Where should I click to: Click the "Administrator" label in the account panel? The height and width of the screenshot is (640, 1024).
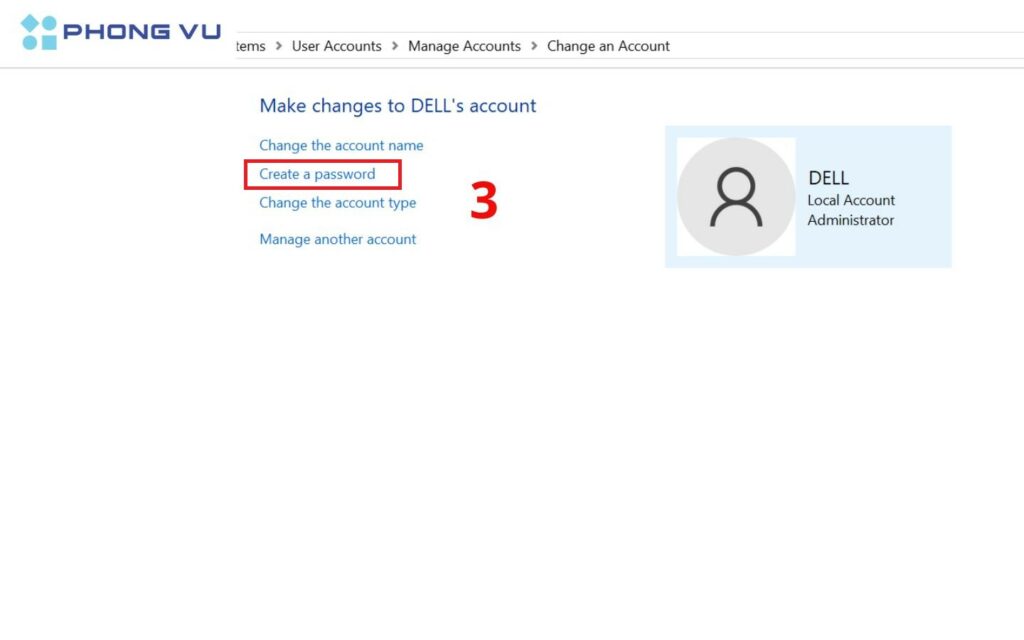(x=850, y=220)
